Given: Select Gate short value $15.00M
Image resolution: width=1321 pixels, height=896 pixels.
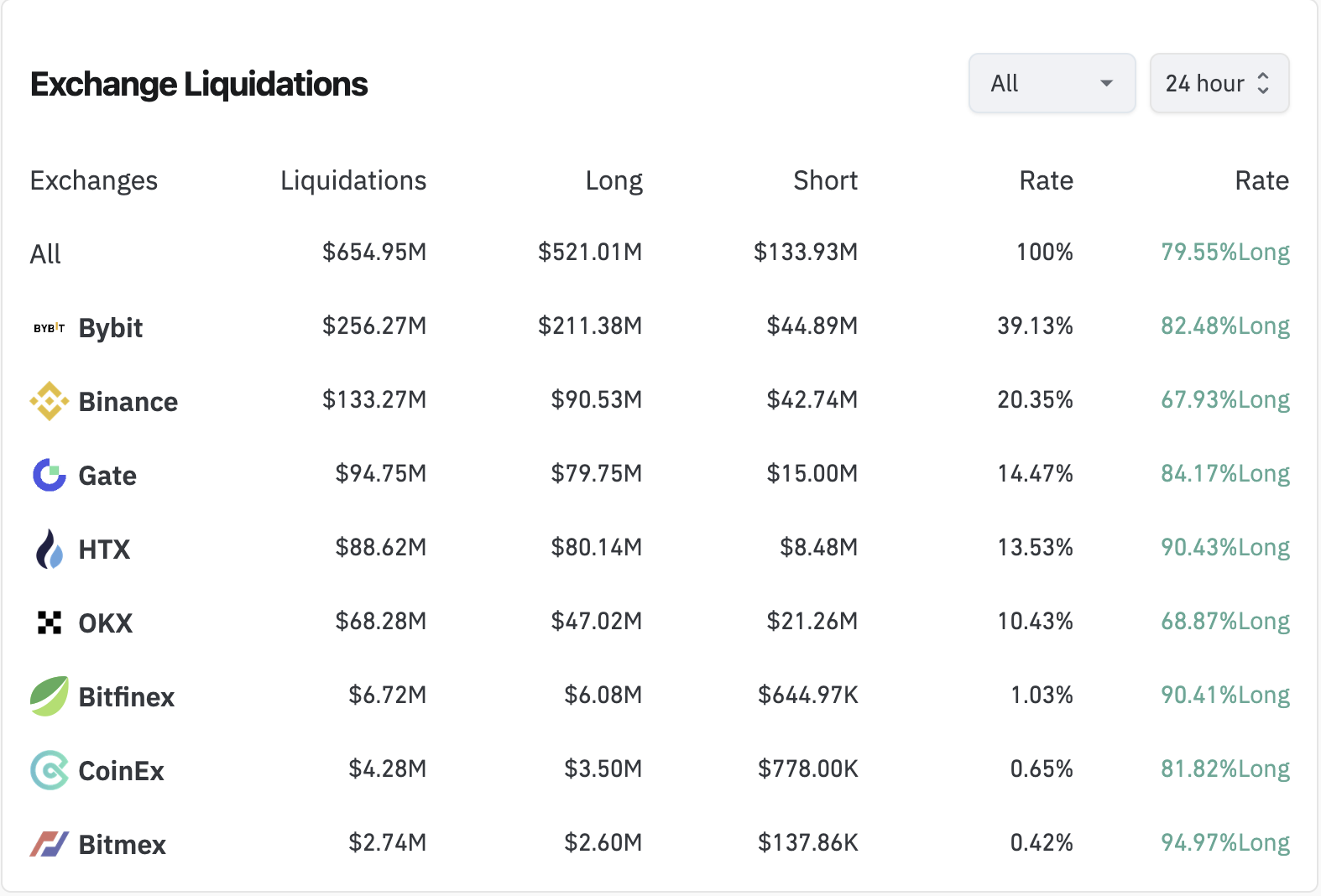Looking at the screenshot, I should coord(812,473).
